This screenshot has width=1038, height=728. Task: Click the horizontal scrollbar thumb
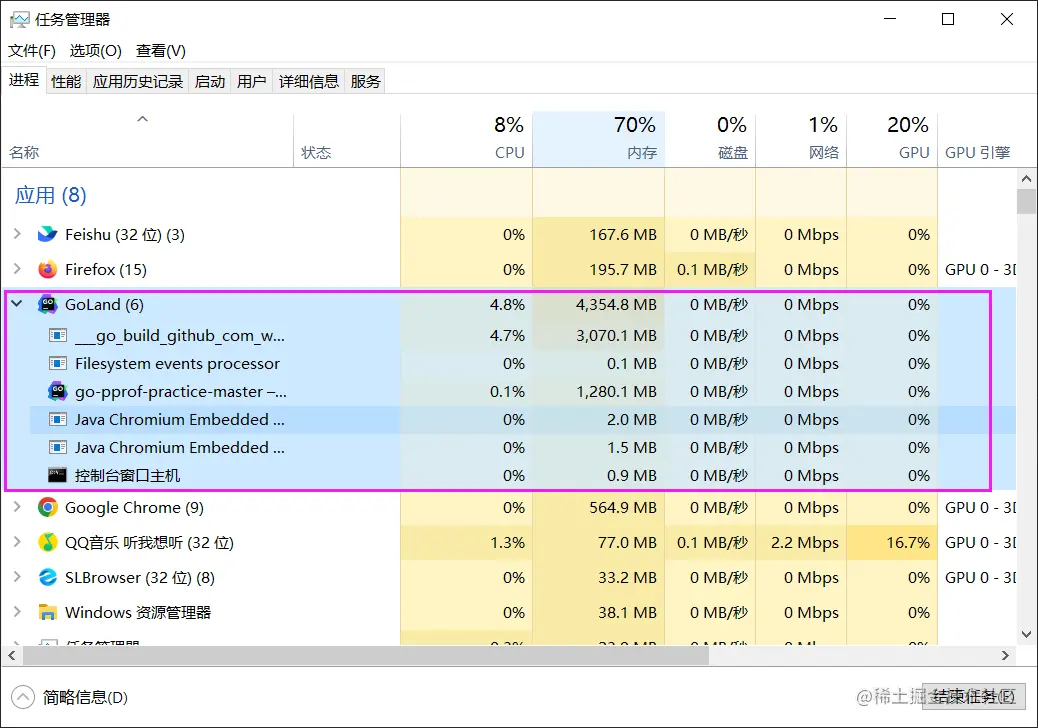365,656
